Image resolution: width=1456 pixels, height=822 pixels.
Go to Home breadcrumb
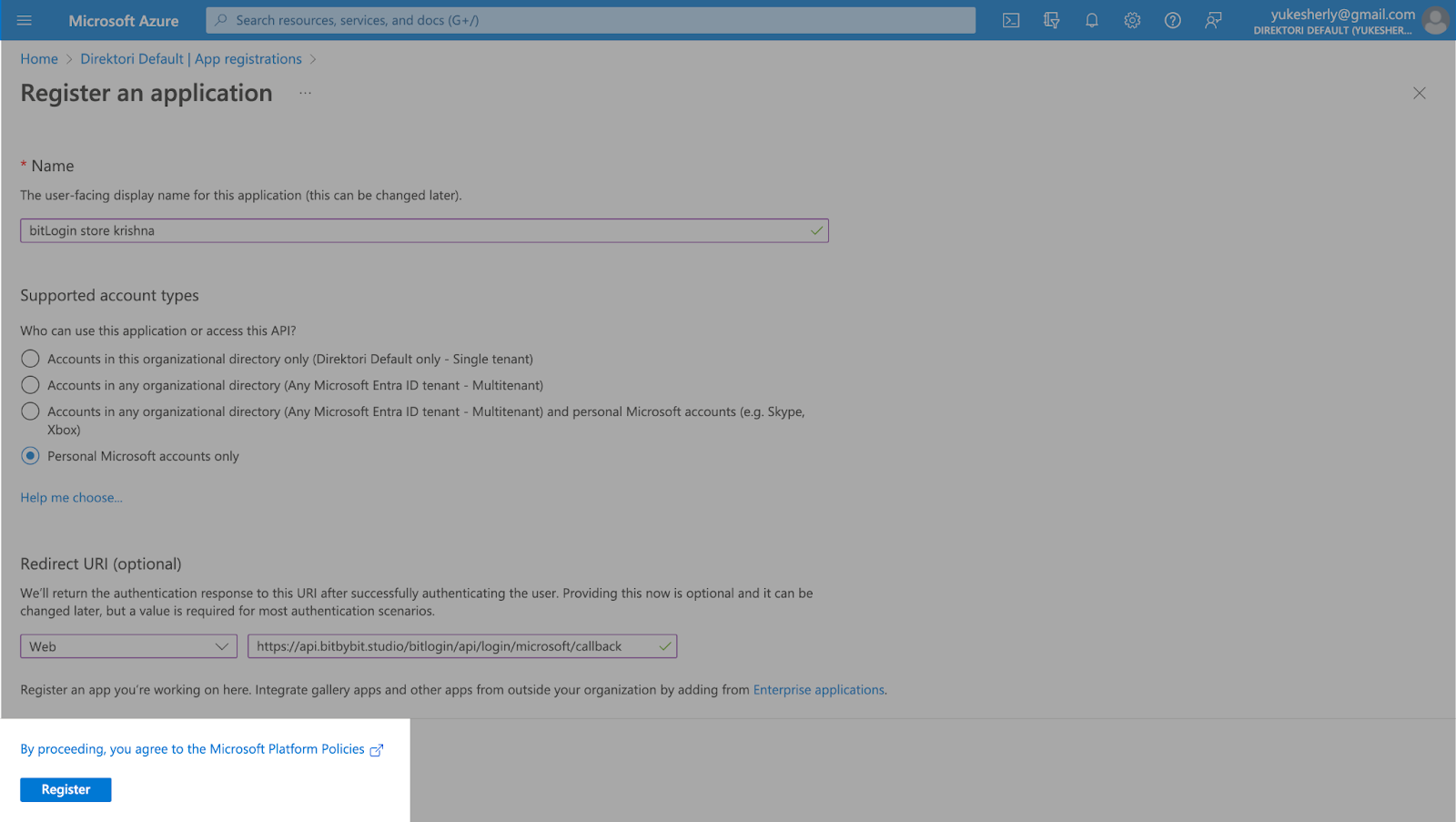point(39,59)
